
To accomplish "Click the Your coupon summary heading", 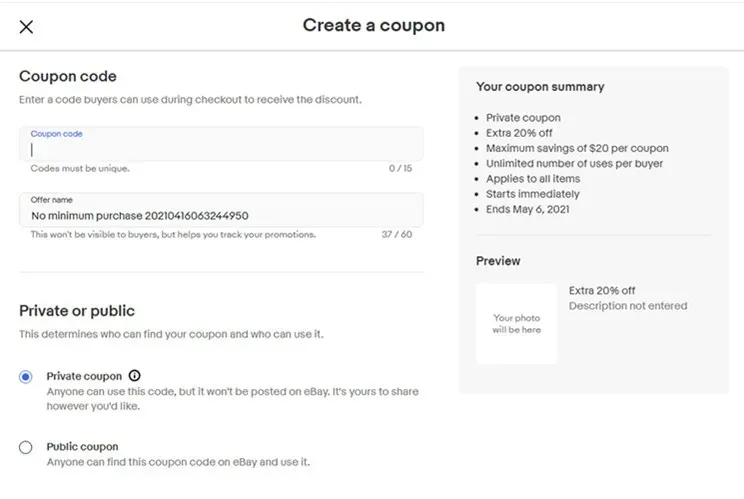I will (x=540, y=87).
